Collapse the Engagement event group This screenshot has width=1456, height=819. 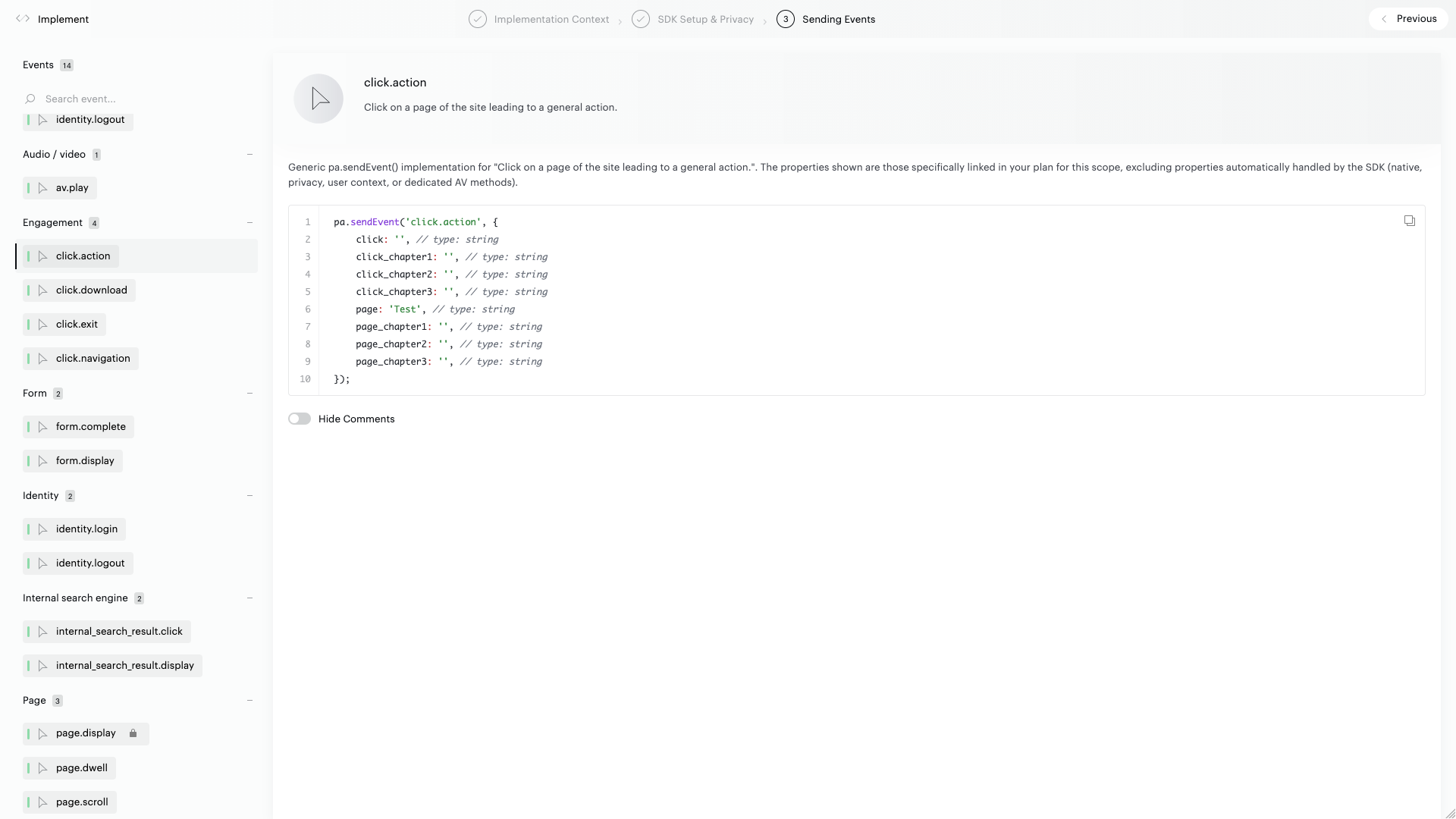[x=249, y=223]
